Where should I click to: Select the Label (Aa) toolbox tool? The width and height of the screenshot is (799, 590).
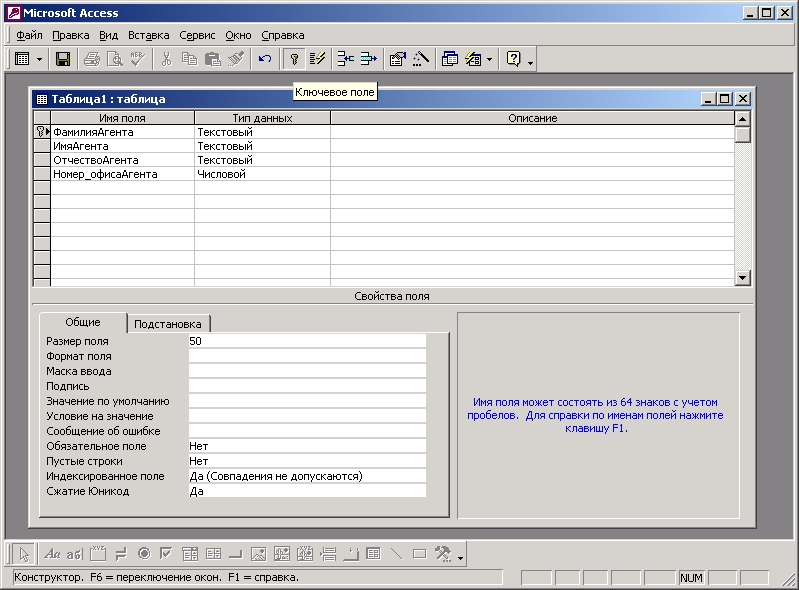(52, 554)
